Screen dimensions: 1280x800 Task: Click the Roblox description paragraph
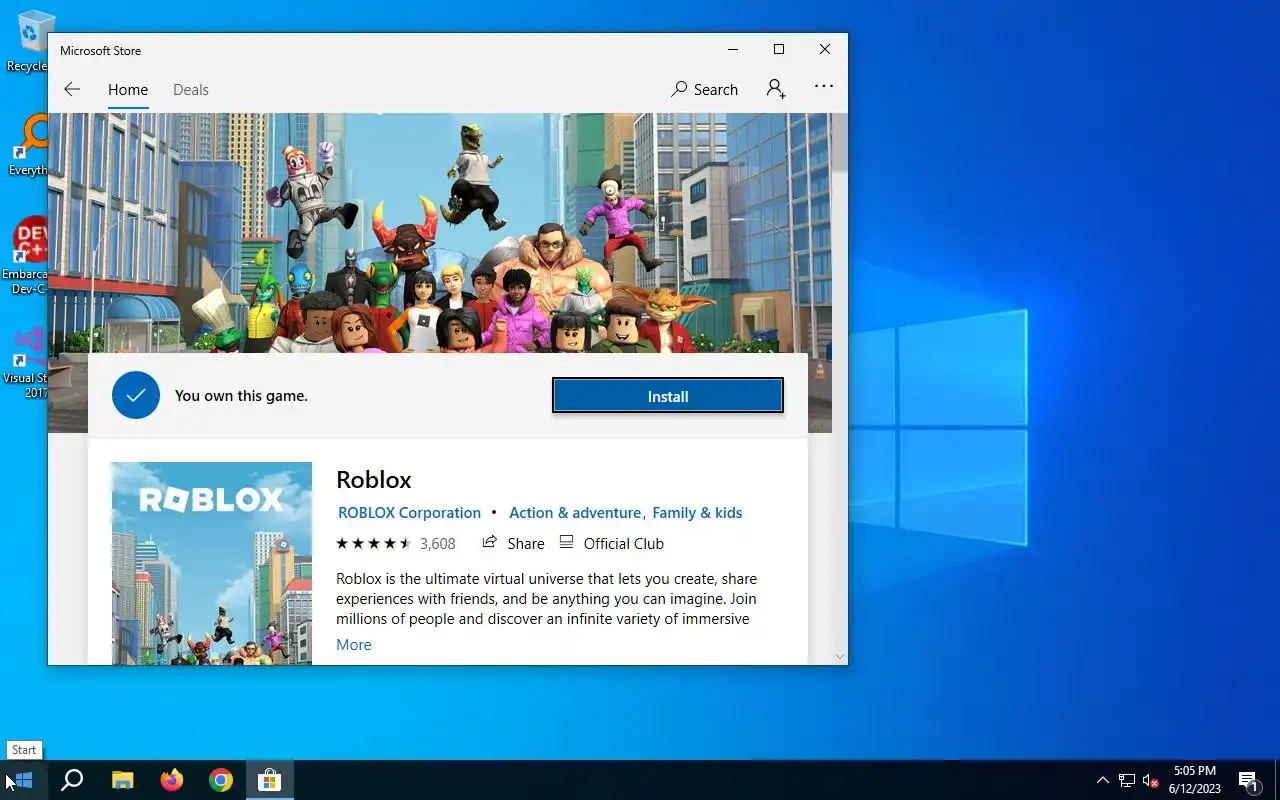tap(546, 598)
